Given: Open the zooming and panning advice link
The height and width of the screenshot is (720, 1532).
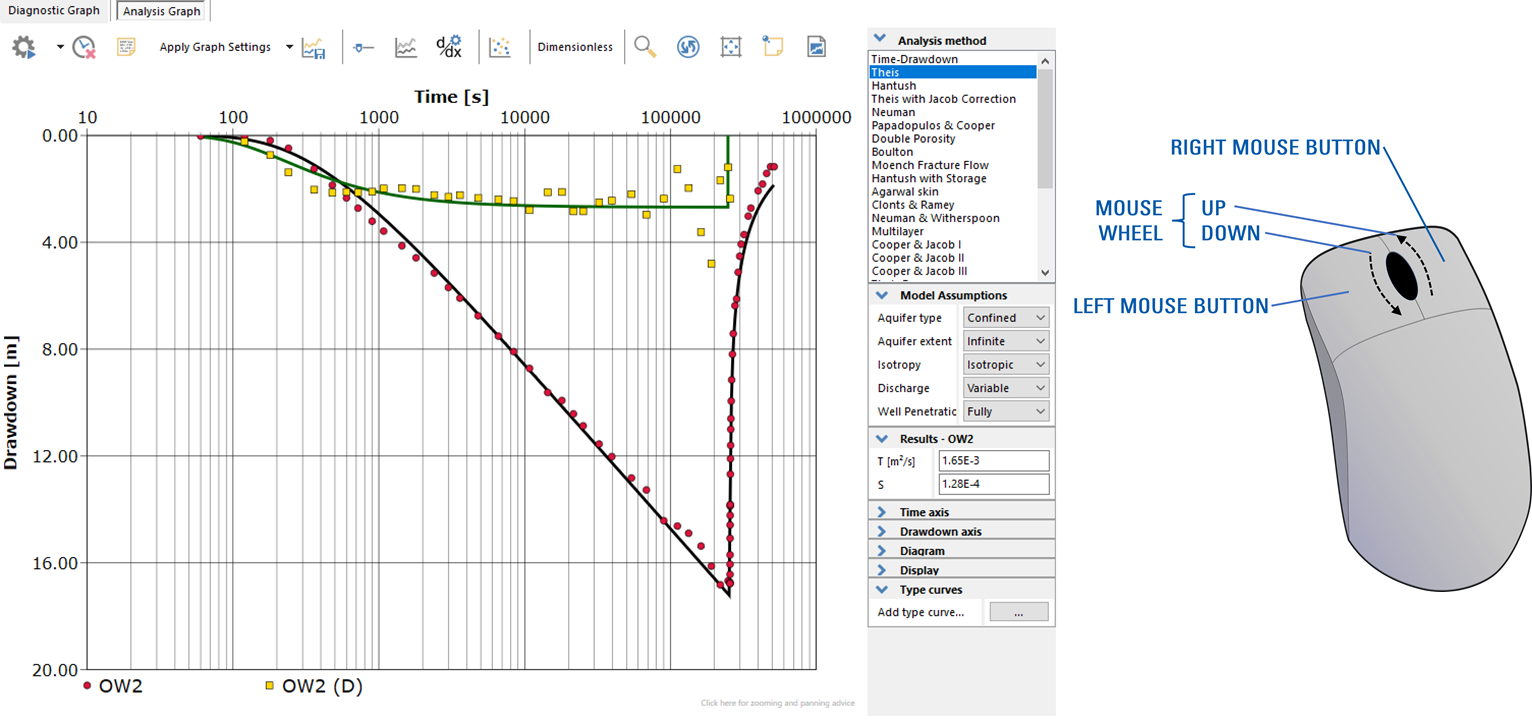Looking at the screenshot, I should click(x=777, y=703).
